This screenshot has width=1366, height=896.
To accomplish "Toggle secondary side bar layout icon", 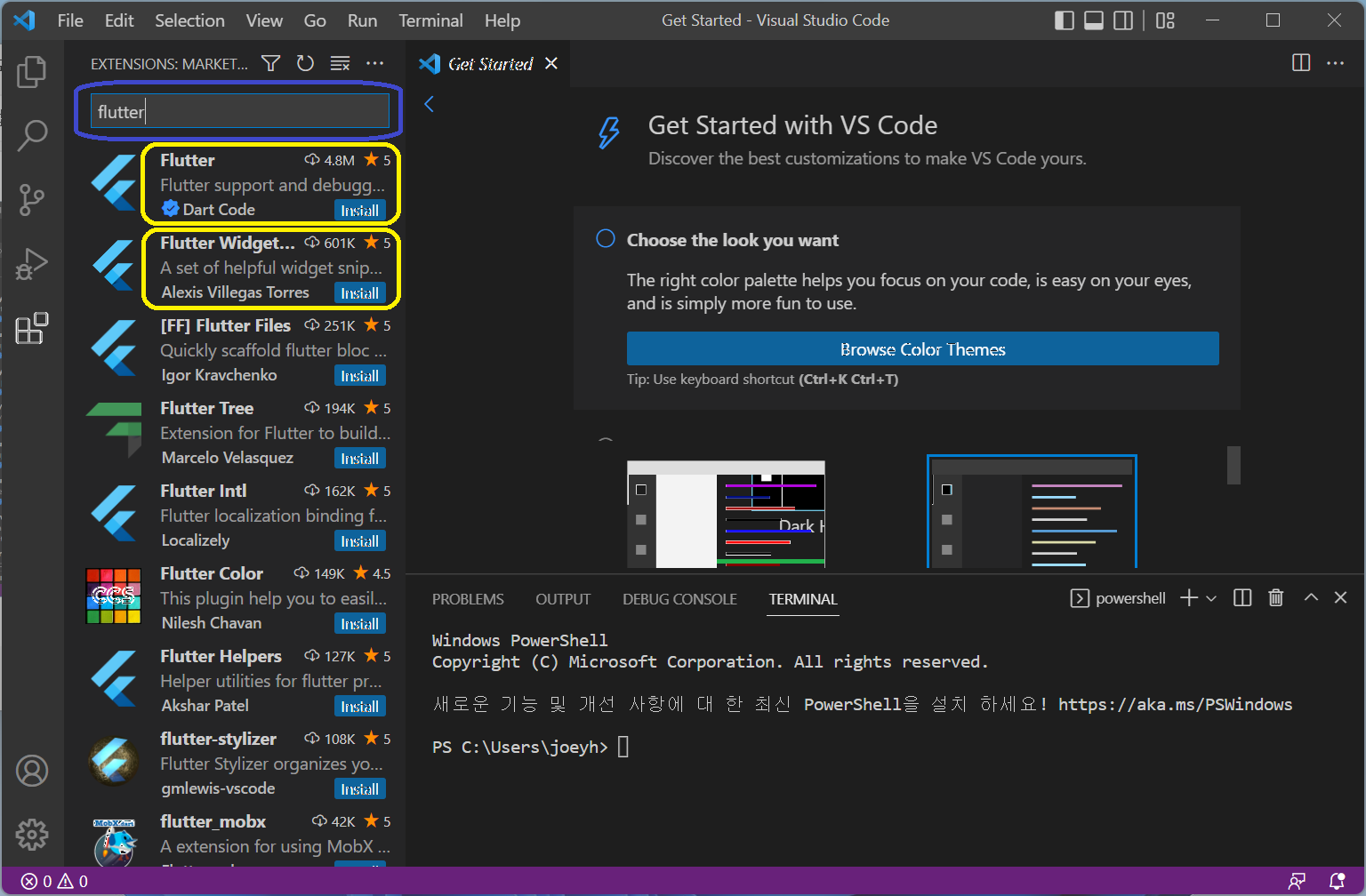I will pyautogui.click(x=1124, y=20).
